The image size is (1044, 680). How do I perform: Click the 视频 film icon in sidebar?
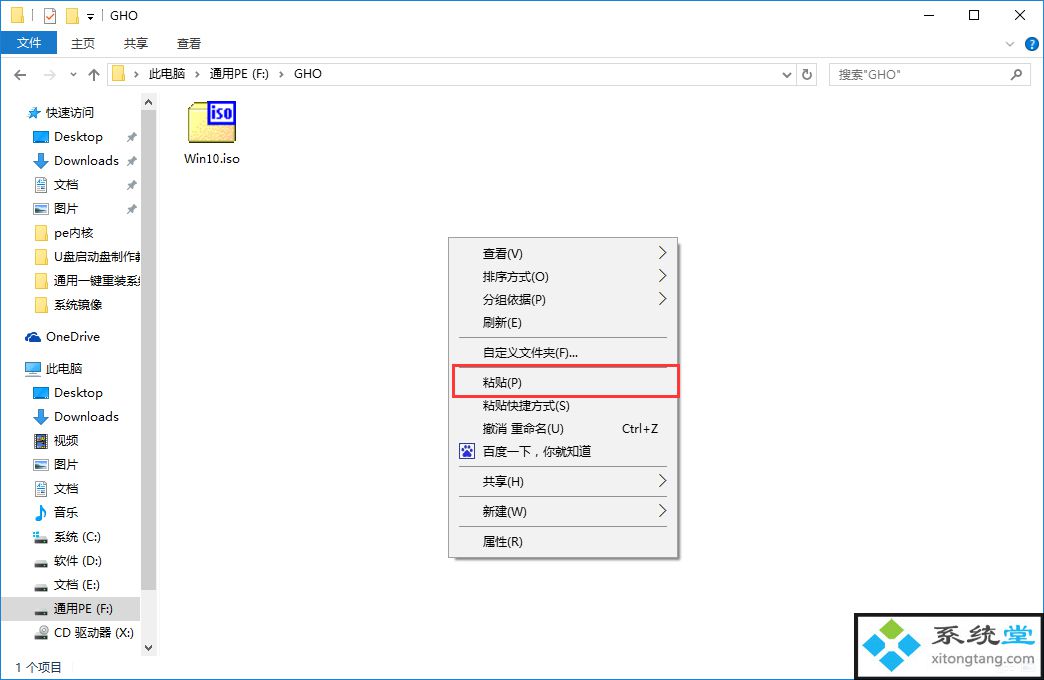coord(41,440)
